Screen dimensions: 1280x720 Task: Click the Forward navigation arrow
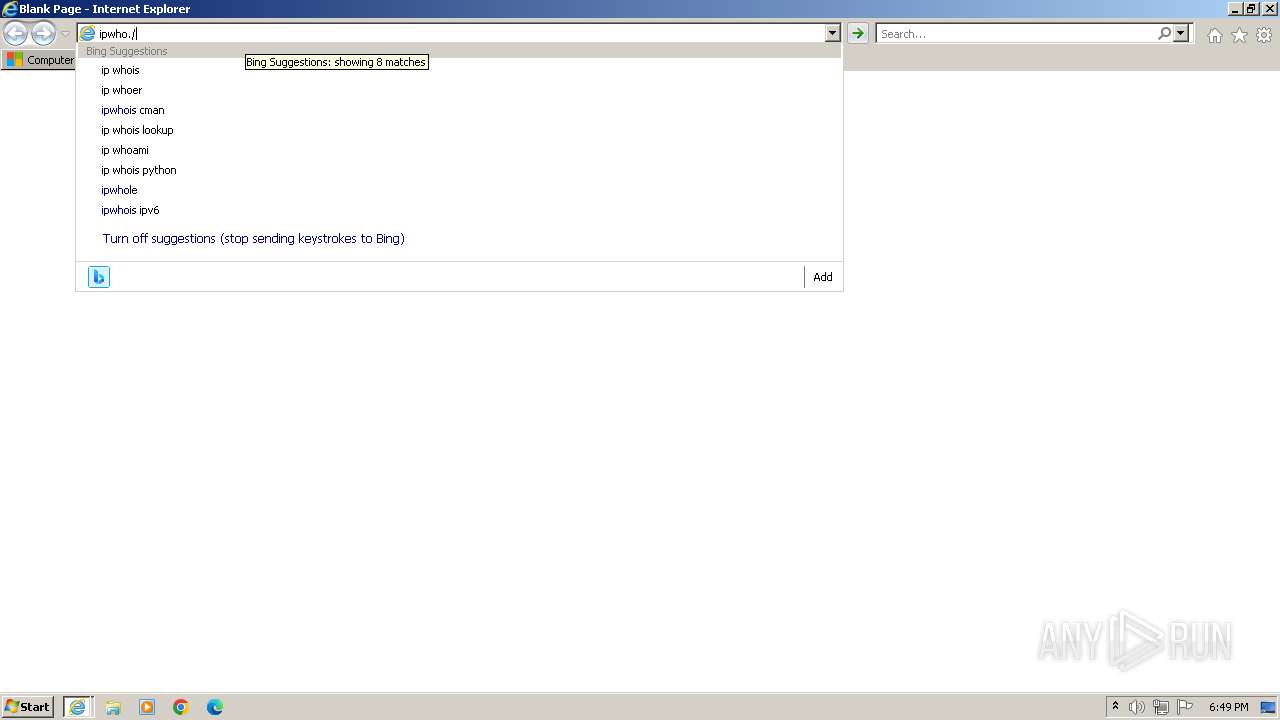(43, 34)
